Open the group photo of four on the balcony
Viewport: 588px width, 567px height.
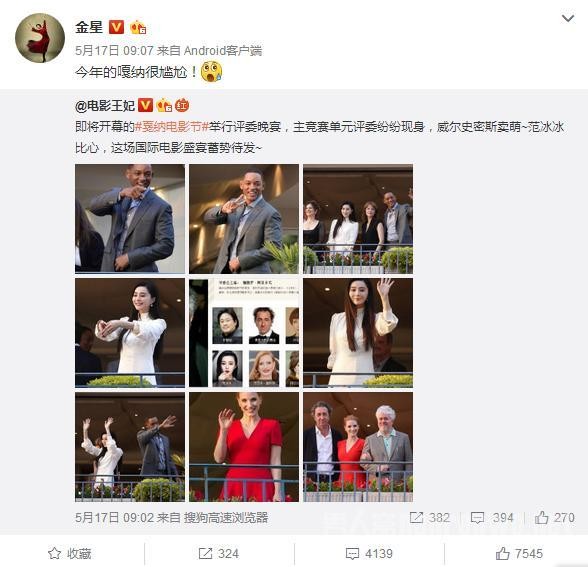click(x=358, y=219)
